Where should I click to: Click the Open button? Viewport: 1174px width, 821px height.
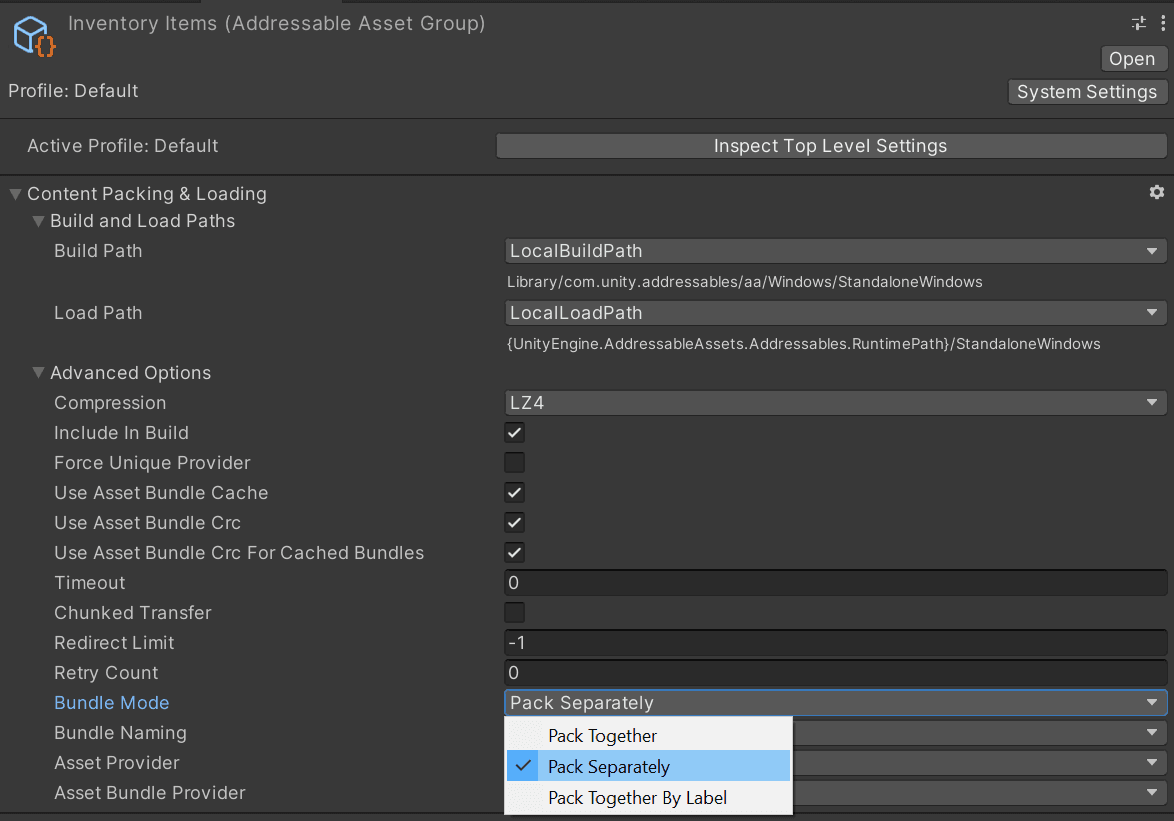tap(1132, 59)
